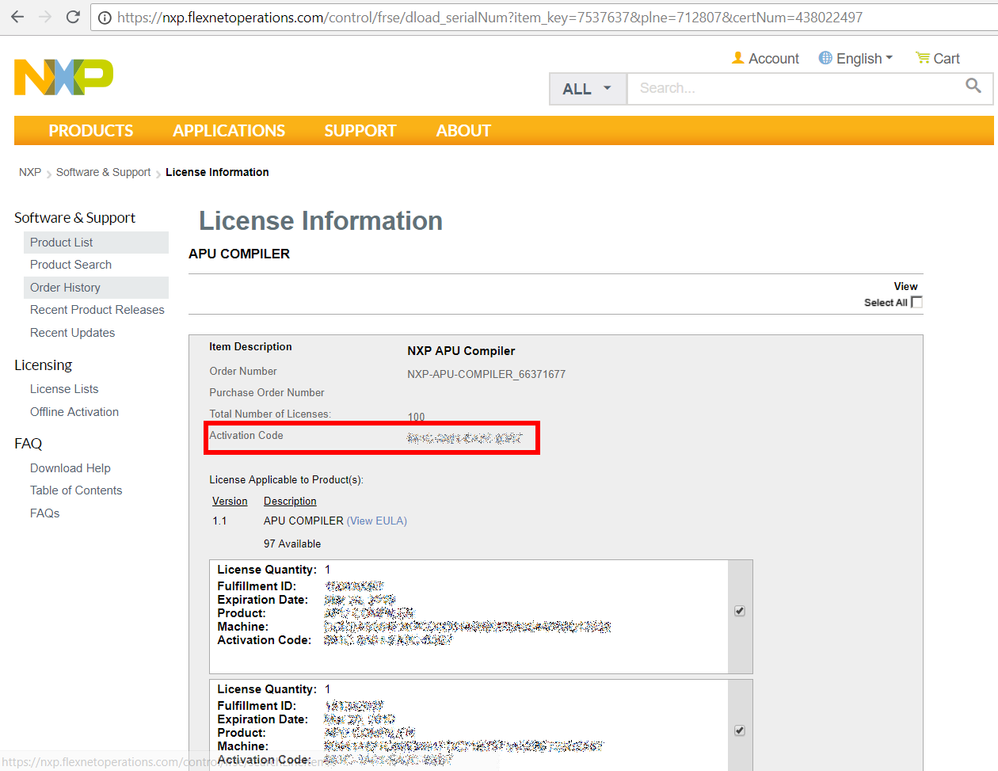
Task: Open the shopping Cart
Action: click(x=936, y=58)
